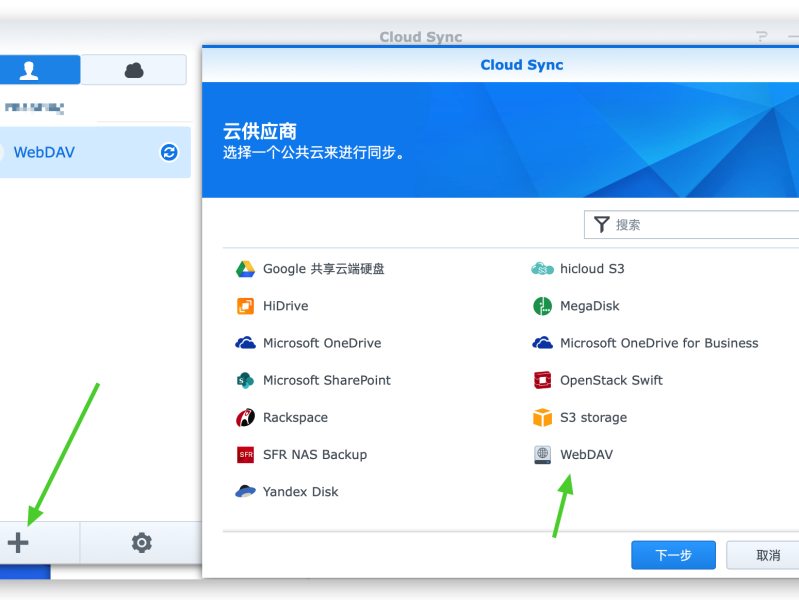Click the filter funnel icon
This screenshot has height=600, width=799.
point(602,225)
